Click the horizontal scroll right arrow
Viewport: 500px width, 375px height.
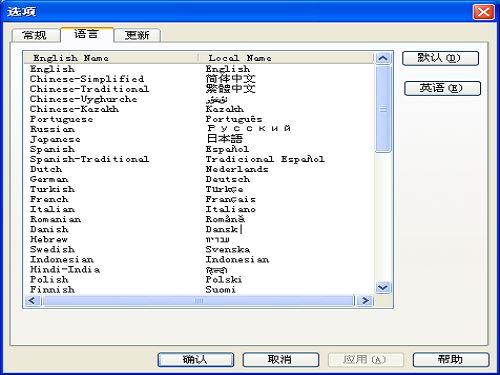(x=365, y=301)
